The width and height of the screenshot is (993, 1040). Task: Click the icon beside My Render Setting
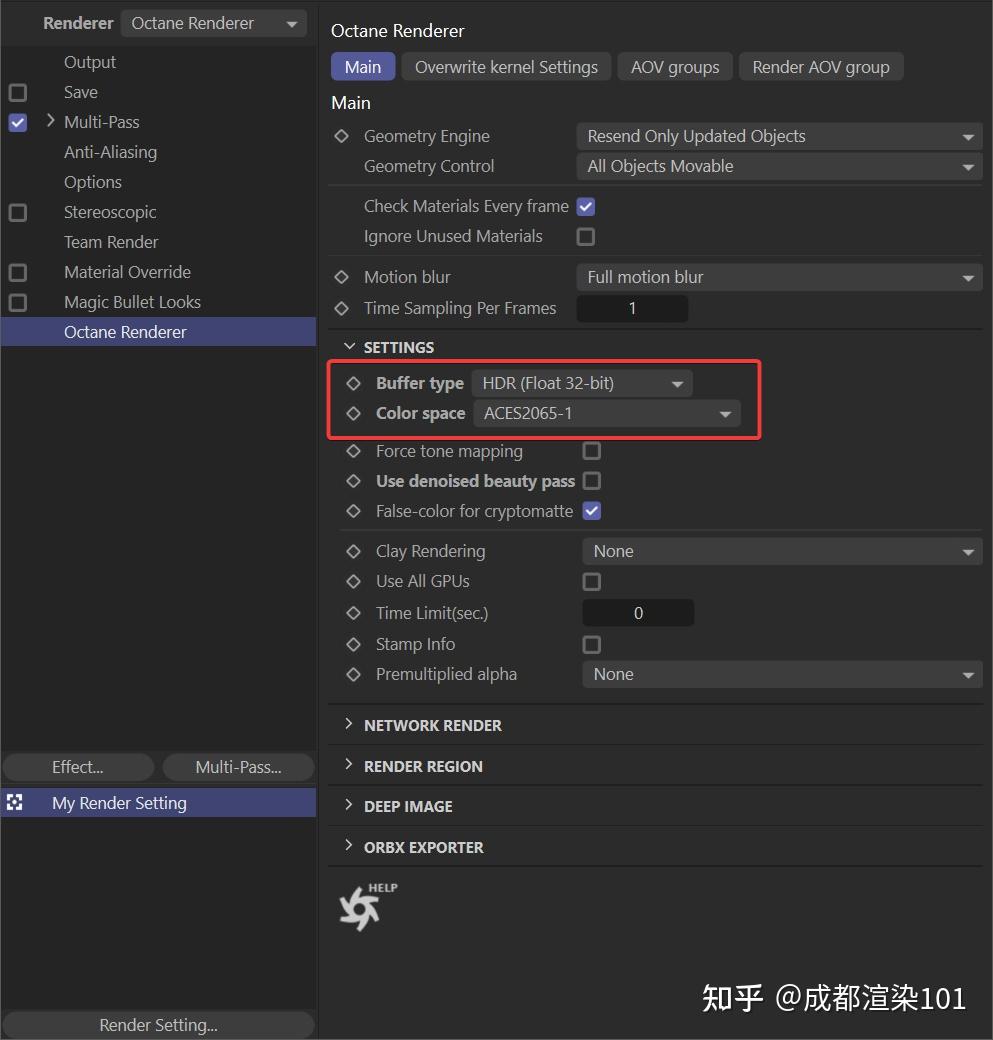(x=15, y=802)
